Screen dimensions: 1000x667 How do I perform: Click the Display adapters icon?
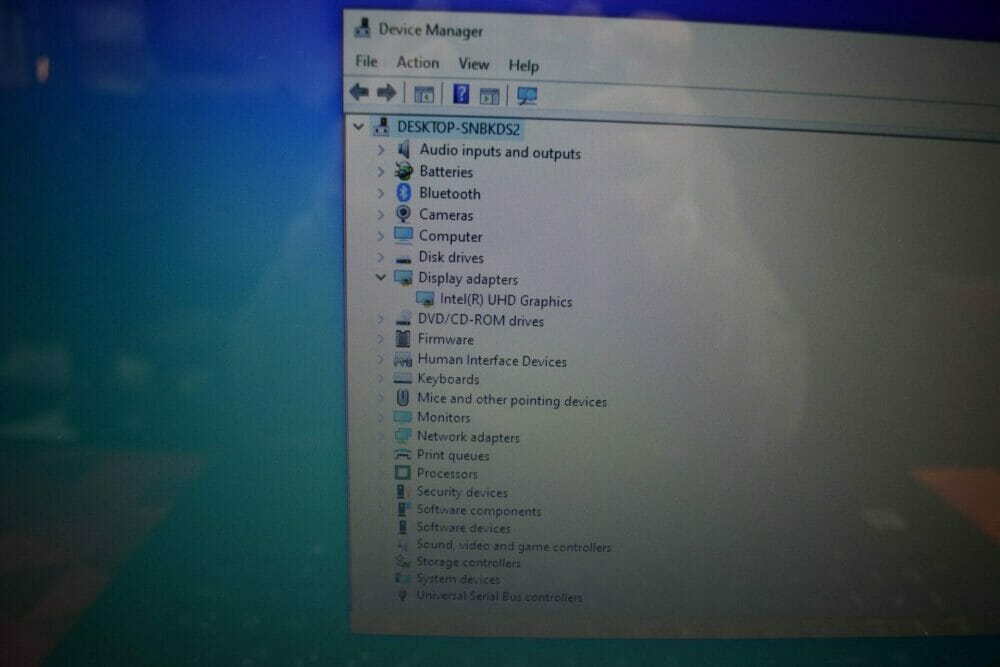click(403, 277)
